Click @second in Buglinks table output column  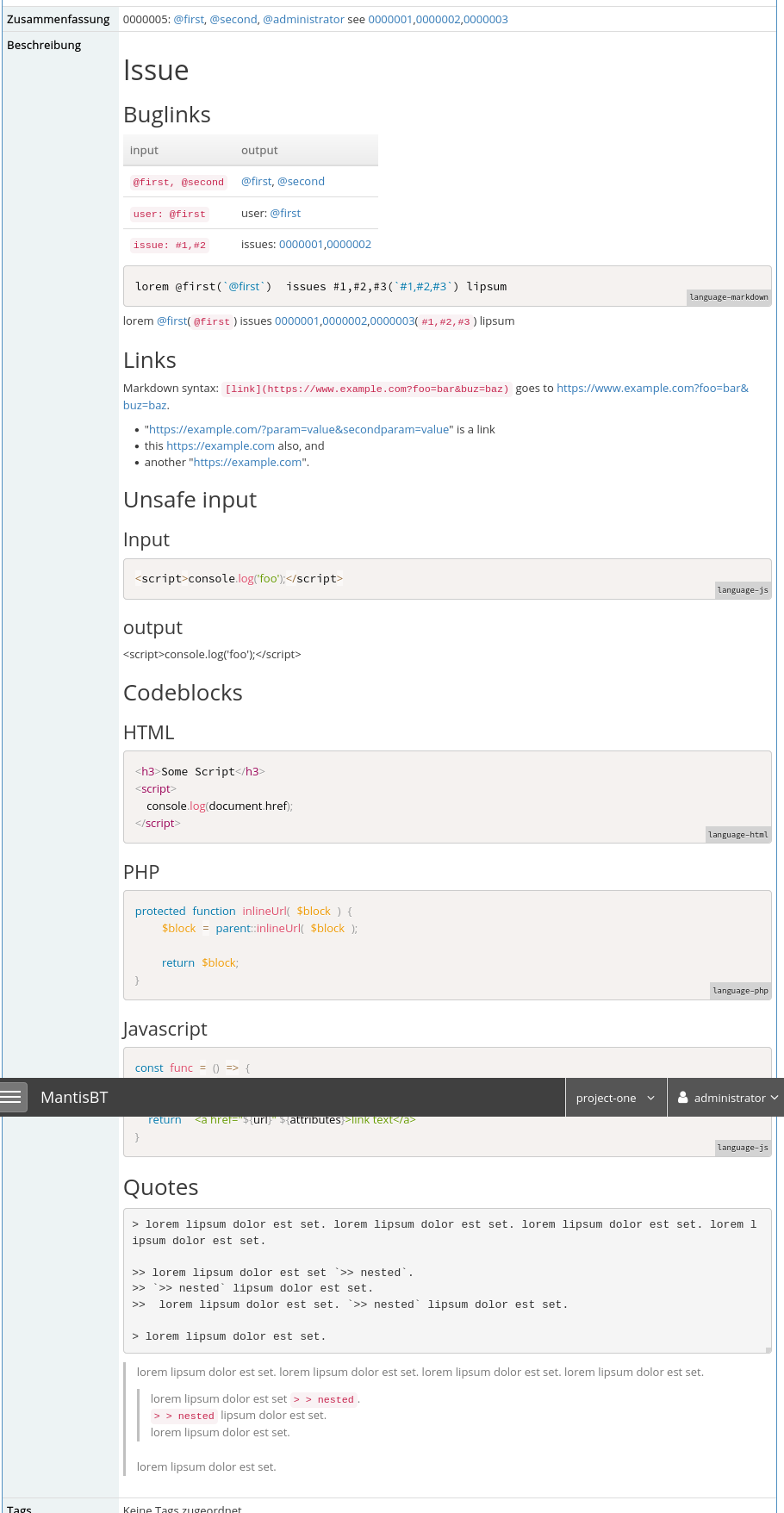tap(301, 181)
